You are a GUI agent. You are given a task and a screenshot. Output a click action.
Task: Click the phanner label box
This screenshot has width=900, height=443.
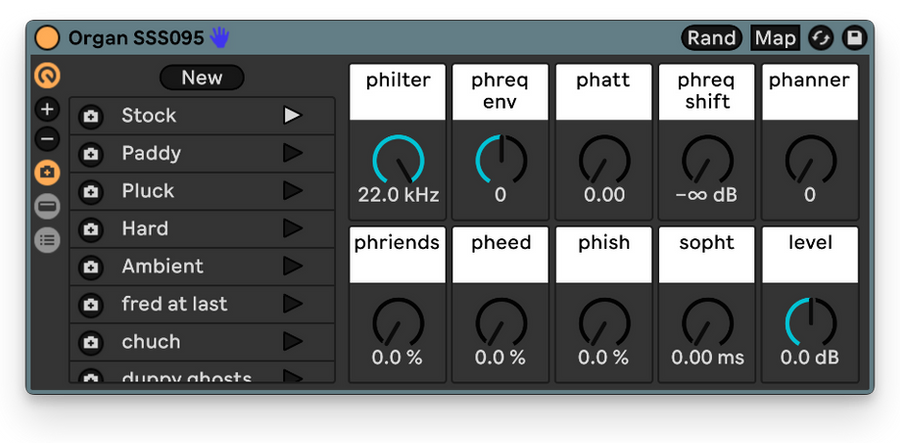(810, 92)
